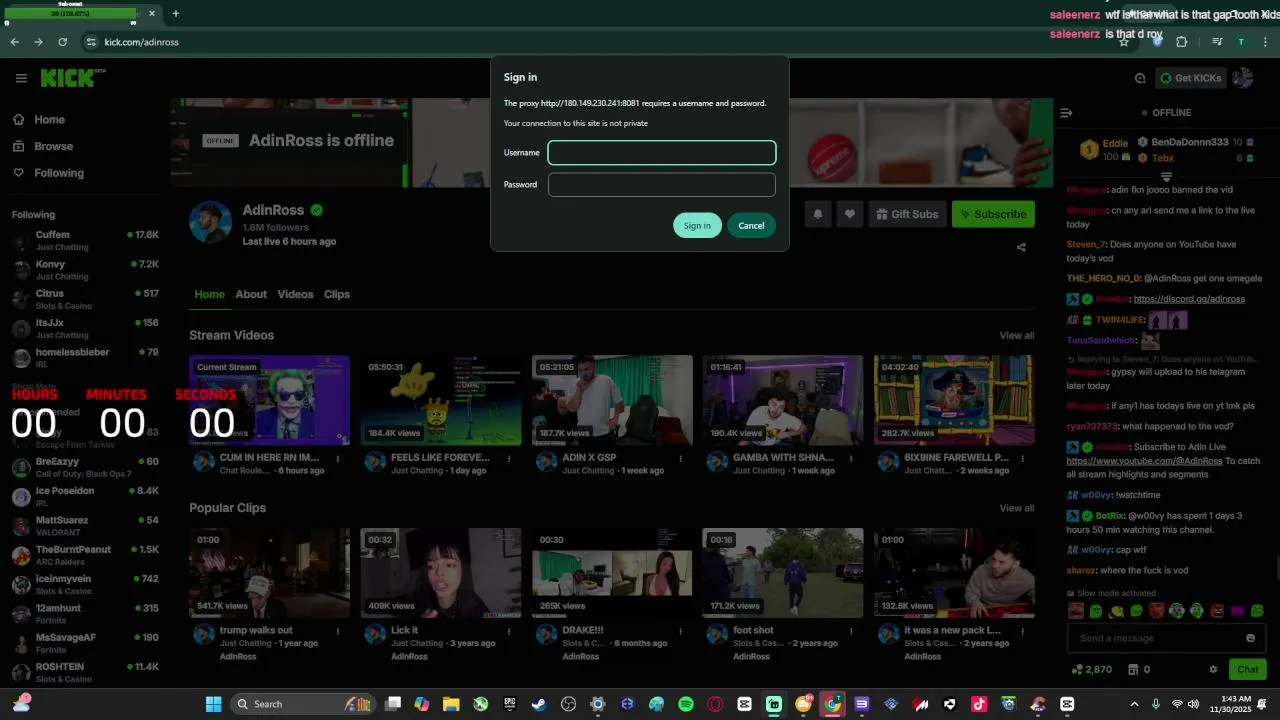Open MattSuarez channel in sidebar
The width and height of the screenshot is (1280, 720).
[x=85, y=526]
